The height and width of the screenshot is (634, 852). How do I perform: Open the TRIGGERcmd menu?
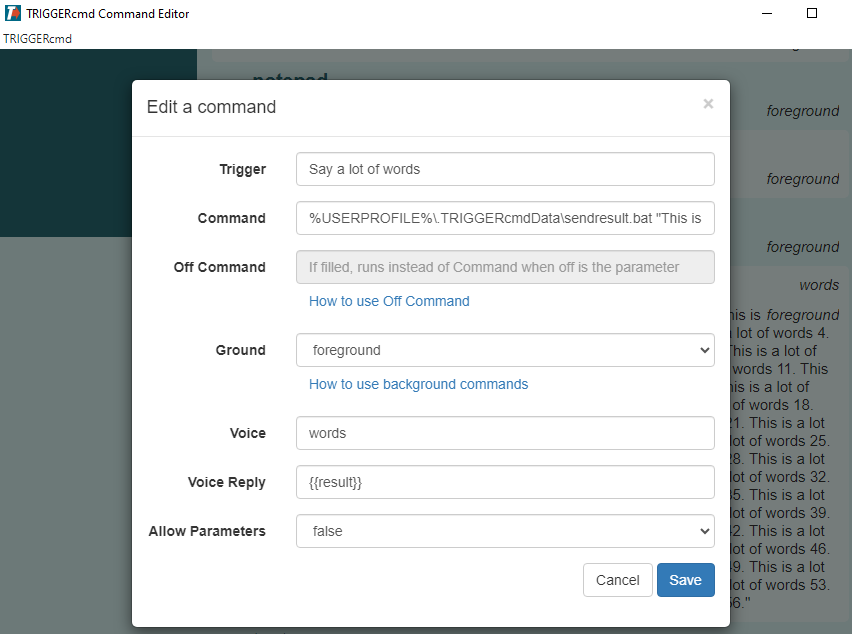[37, 39]
